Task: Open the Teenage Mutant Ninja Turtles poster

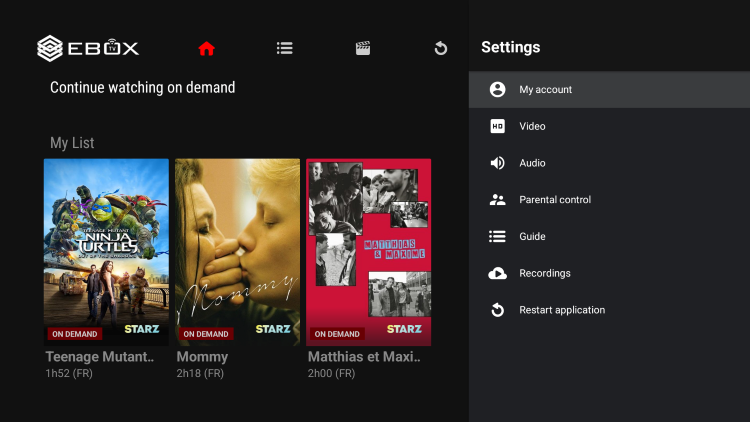Action: click(x=106, y=251)
